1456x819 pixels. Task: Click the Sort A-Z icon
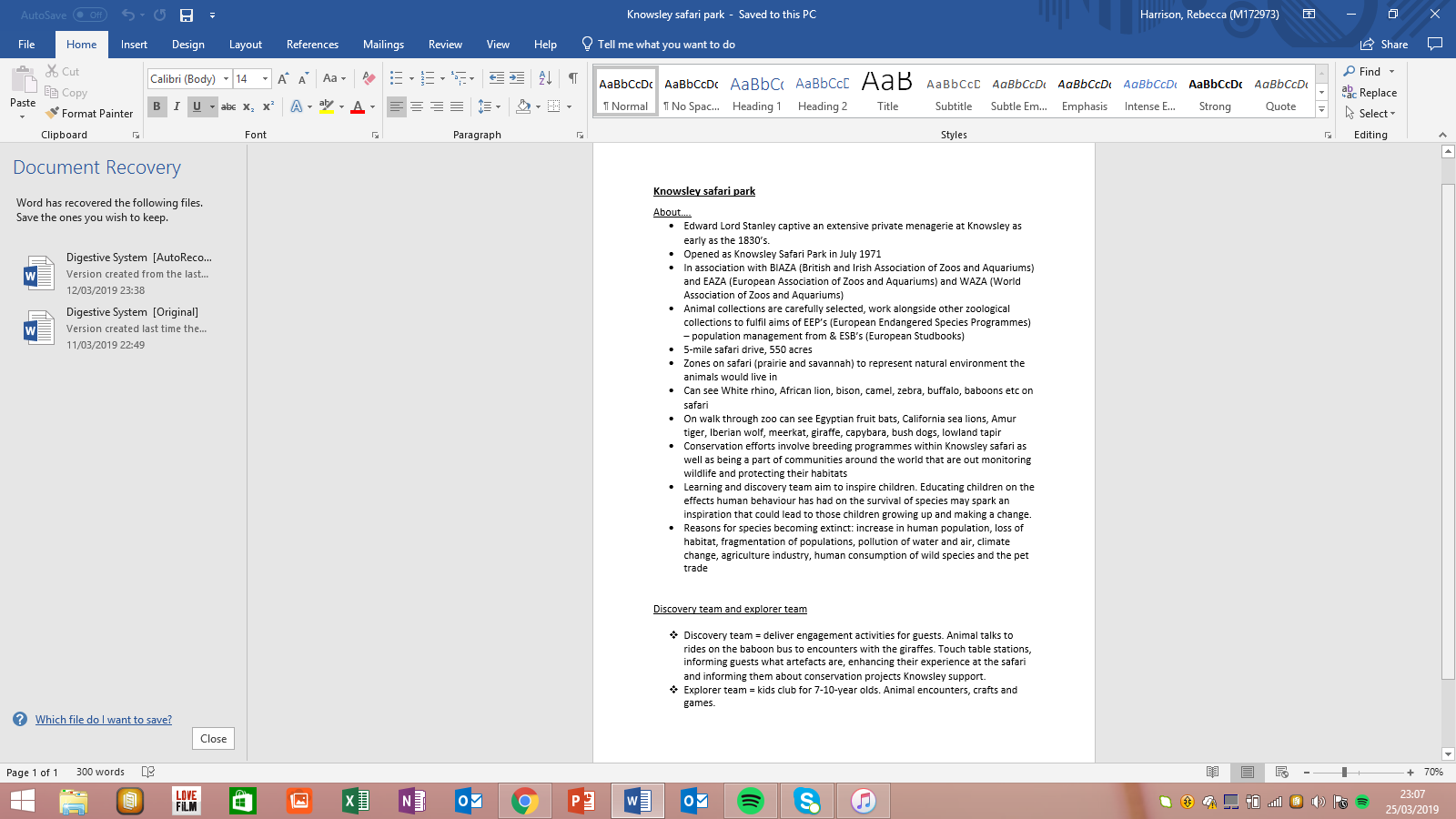coord(545,78)
